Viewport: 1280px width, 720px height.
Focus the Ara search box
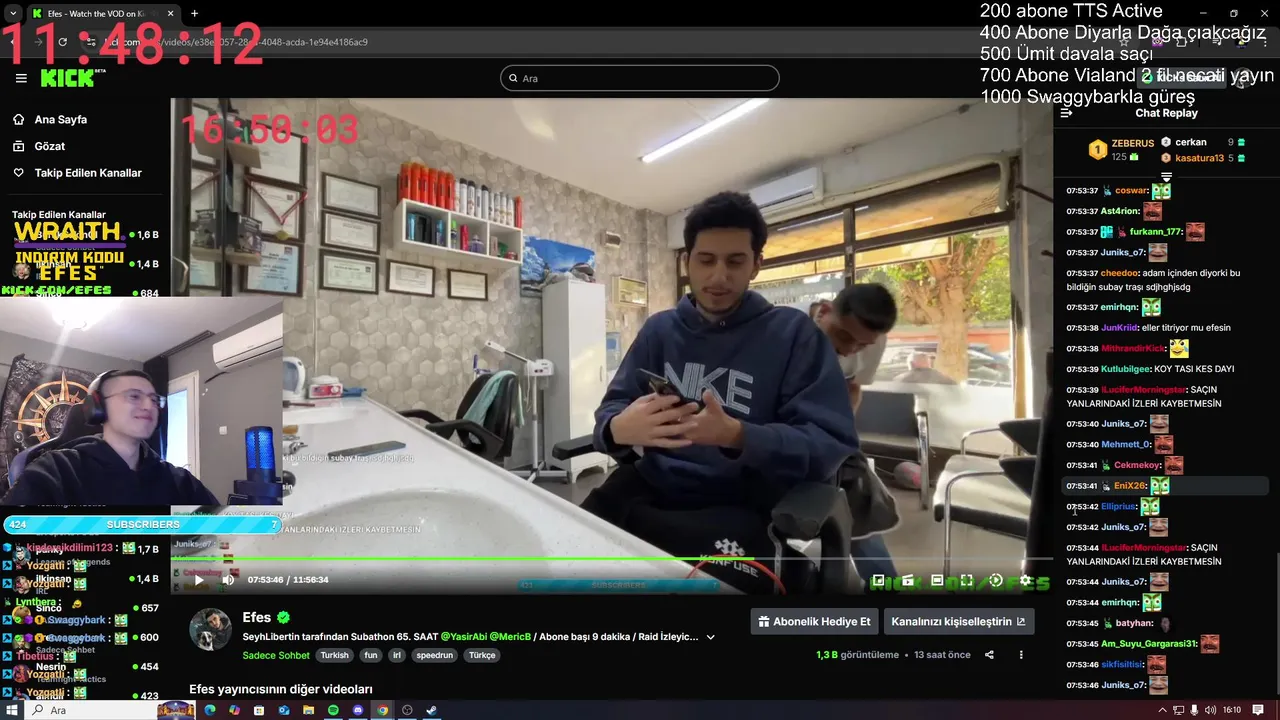tap(640, 78)
